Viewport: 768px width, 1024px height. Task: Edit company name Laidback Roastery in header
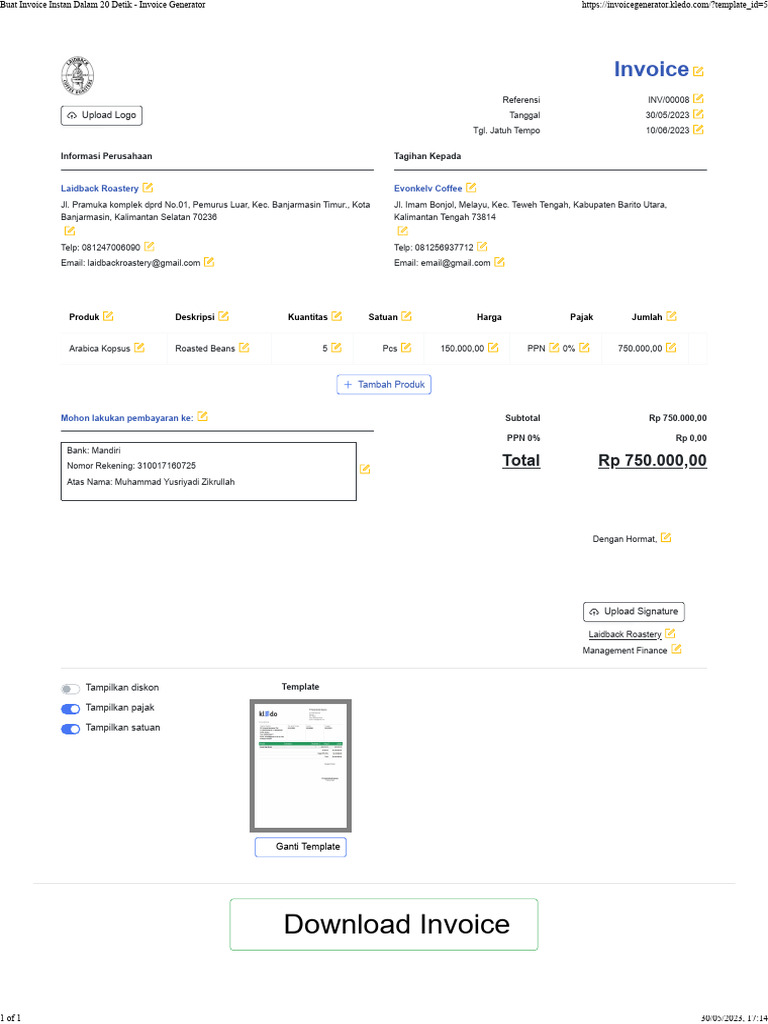[148, 187]
